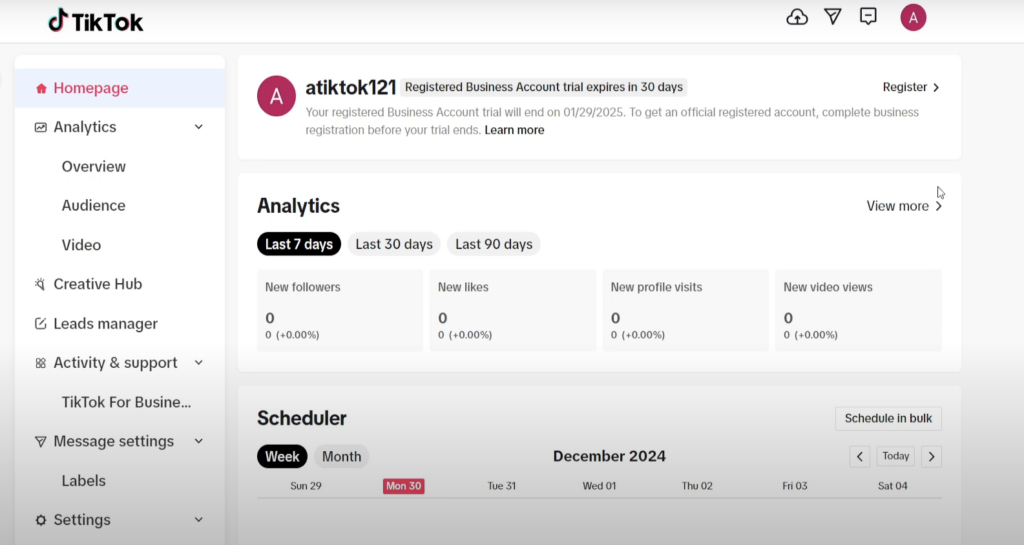Switch Scheduler to Week view
Viewport: 1024px width, 545px height.
coord(282,456)
